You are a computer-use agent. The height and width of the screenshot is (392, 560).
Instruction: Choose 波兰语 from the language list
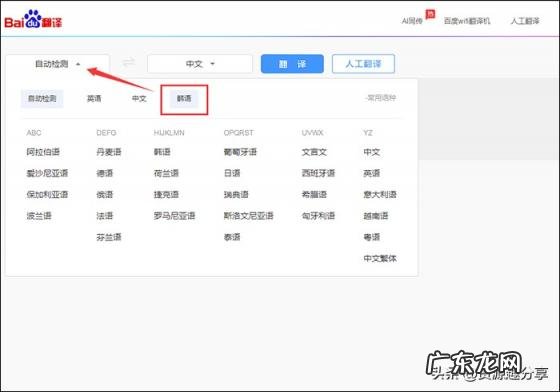click(x=39, y=216)
